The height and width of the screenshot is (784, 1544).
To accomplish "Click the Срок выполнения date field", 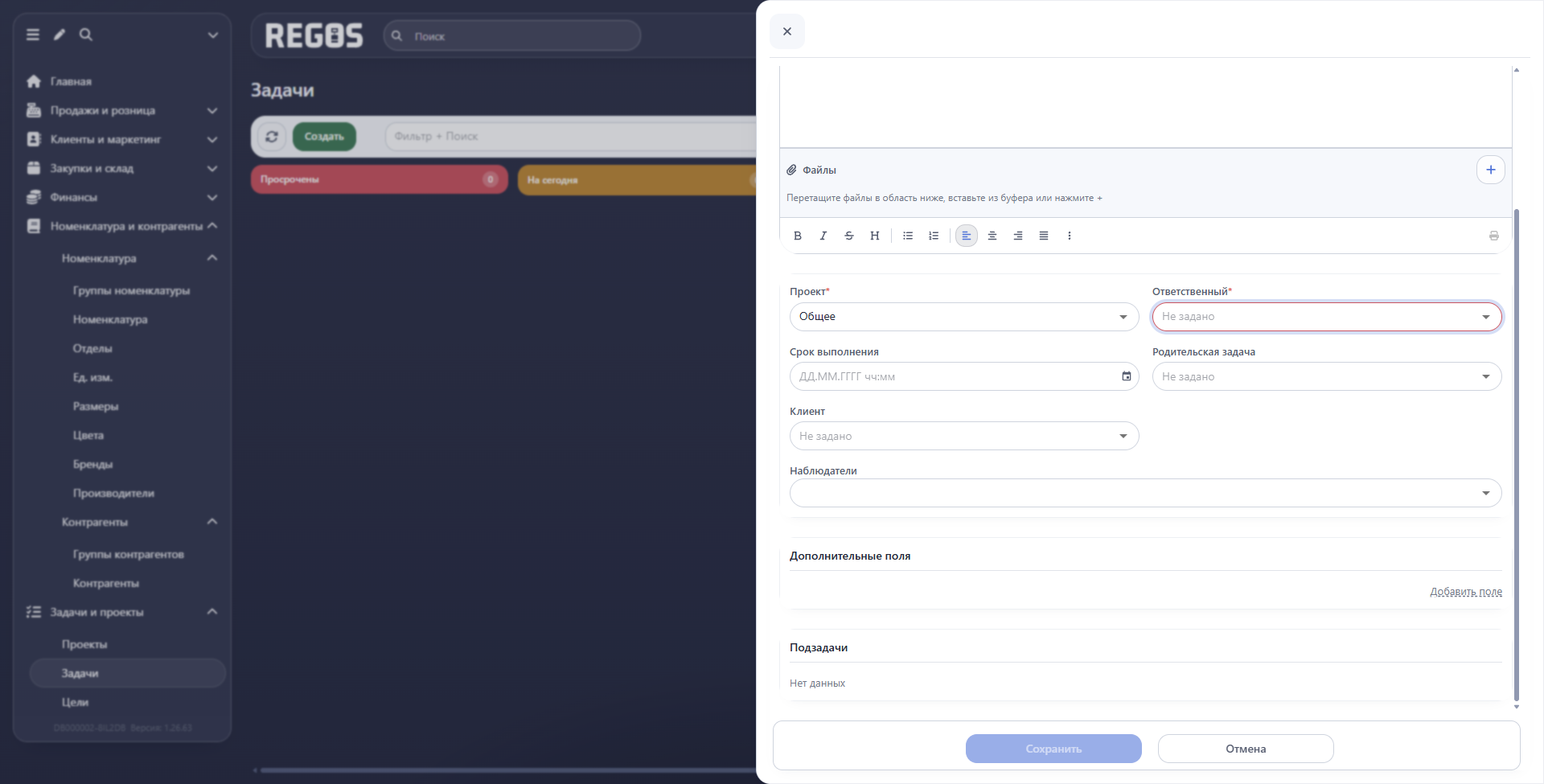I will pyautogui.click(x=964, y=376).
